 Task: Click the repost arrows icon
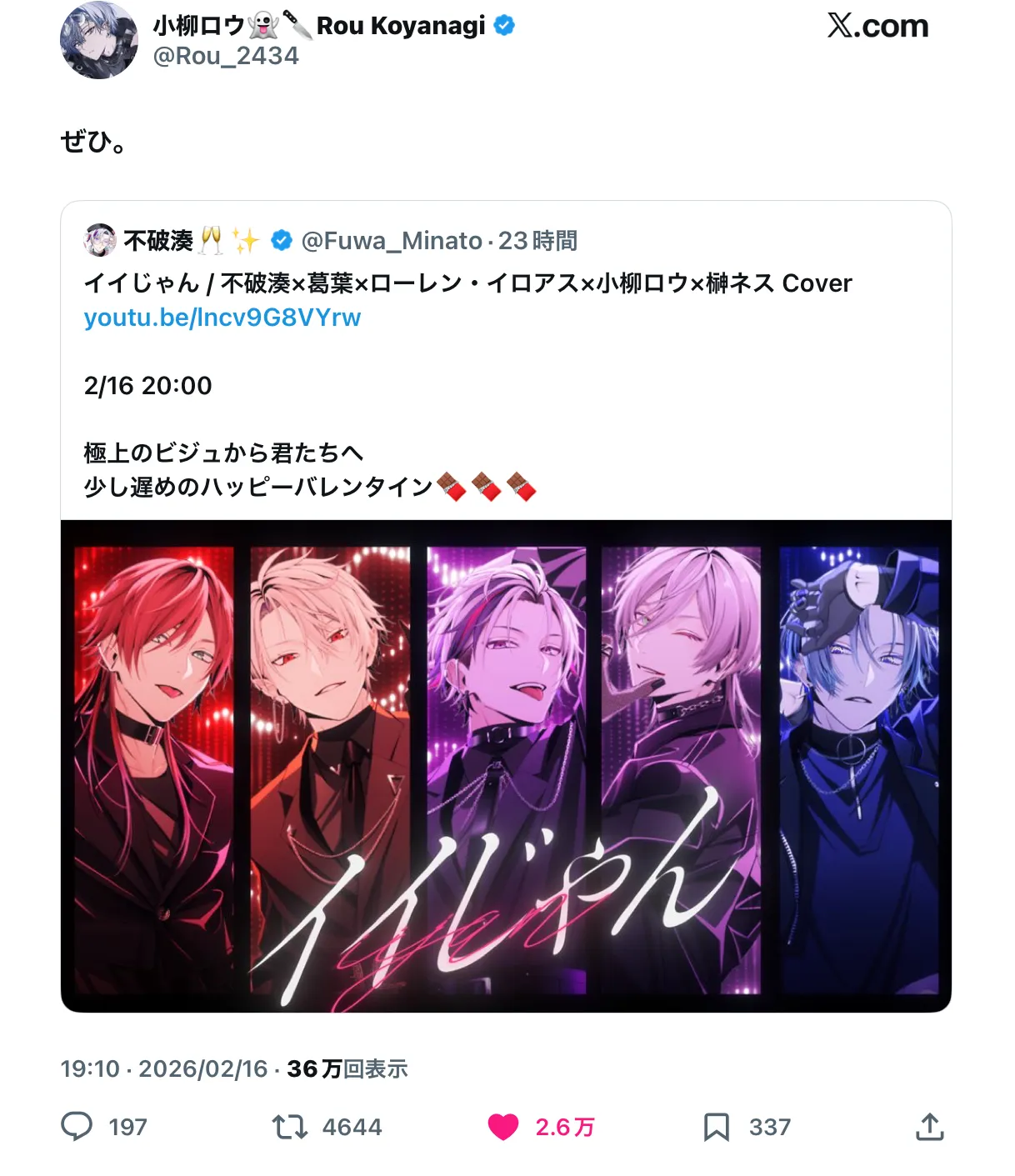pyautogui.click(x=289, y=1128)
